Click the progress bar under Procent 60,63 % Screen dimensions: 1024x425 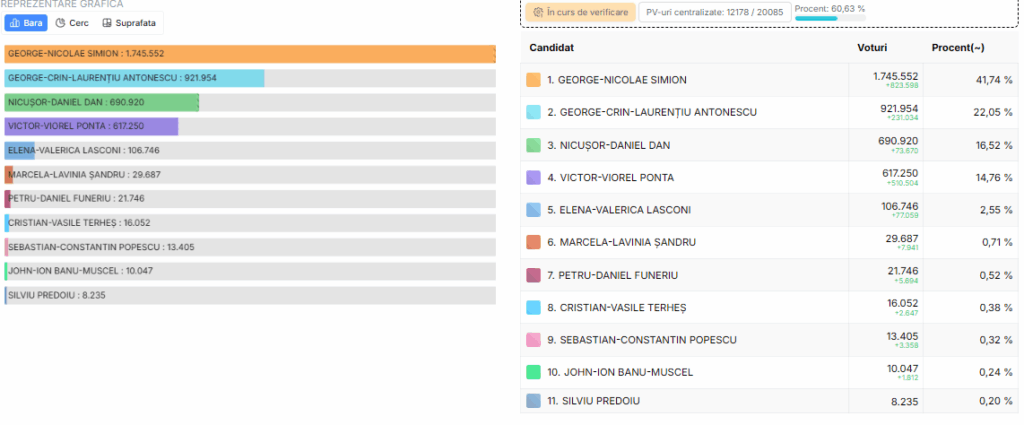(829, 18)
